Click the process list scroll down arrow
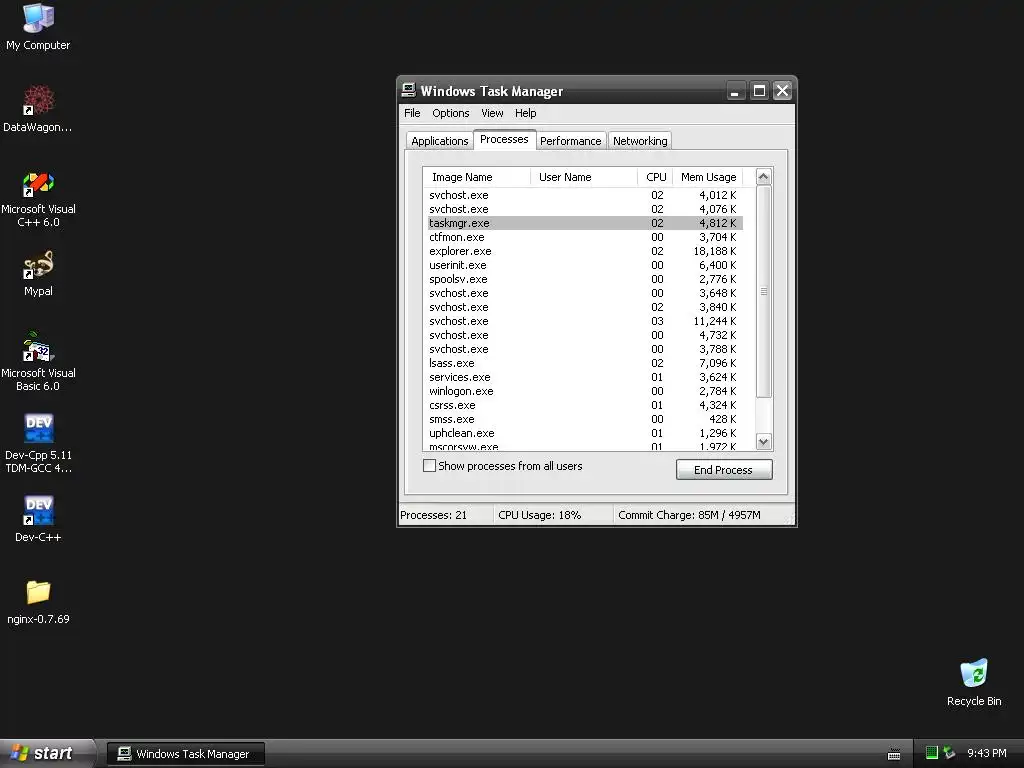Viewport: 1024px width, 768px height. (x=763, y=441)
